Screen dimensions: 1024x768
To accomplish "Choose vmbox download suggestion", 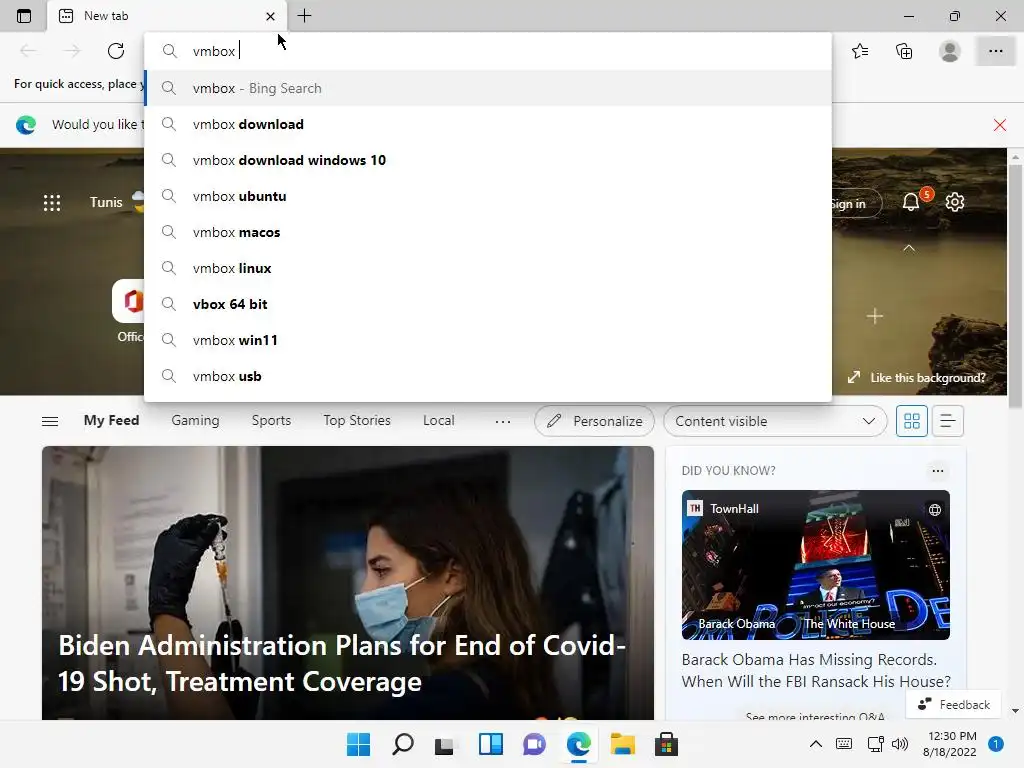I will pyautogui.click(x=488, y=124).
